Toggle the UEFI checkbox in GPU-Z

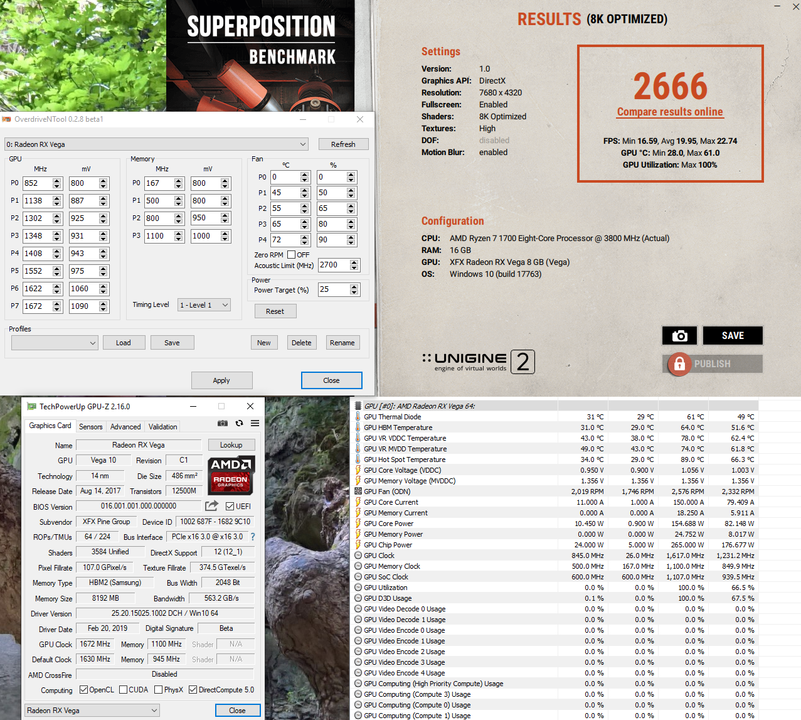[230, 506]
